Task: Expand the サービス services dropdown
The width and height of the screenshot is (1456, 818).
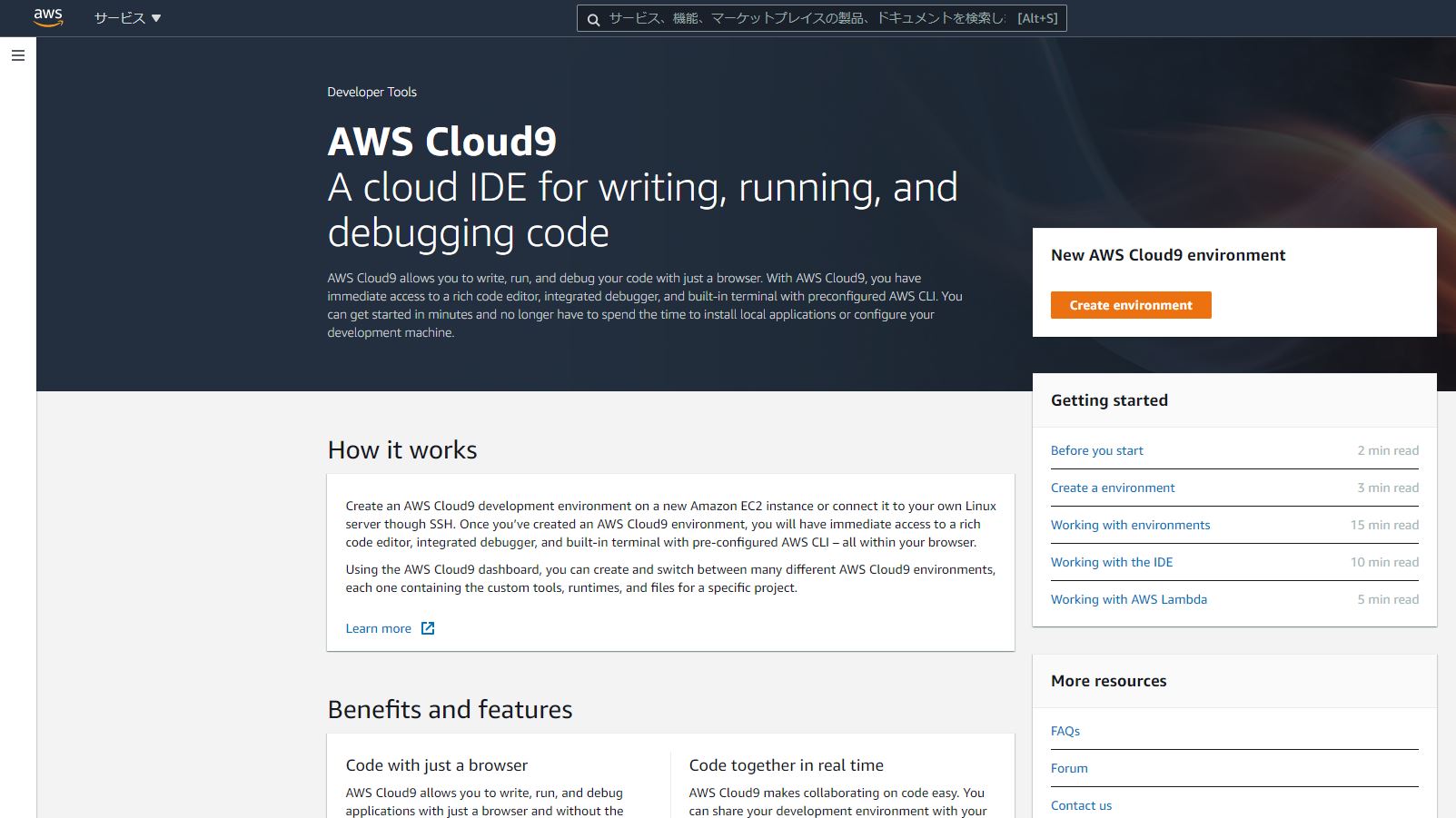Action: (127, 18)
